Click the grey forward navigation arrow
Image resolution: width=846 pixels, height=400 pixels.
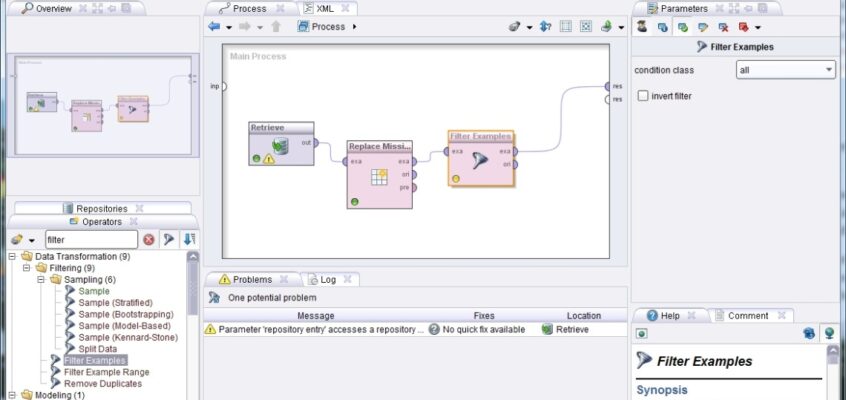[x=244, y=26]
